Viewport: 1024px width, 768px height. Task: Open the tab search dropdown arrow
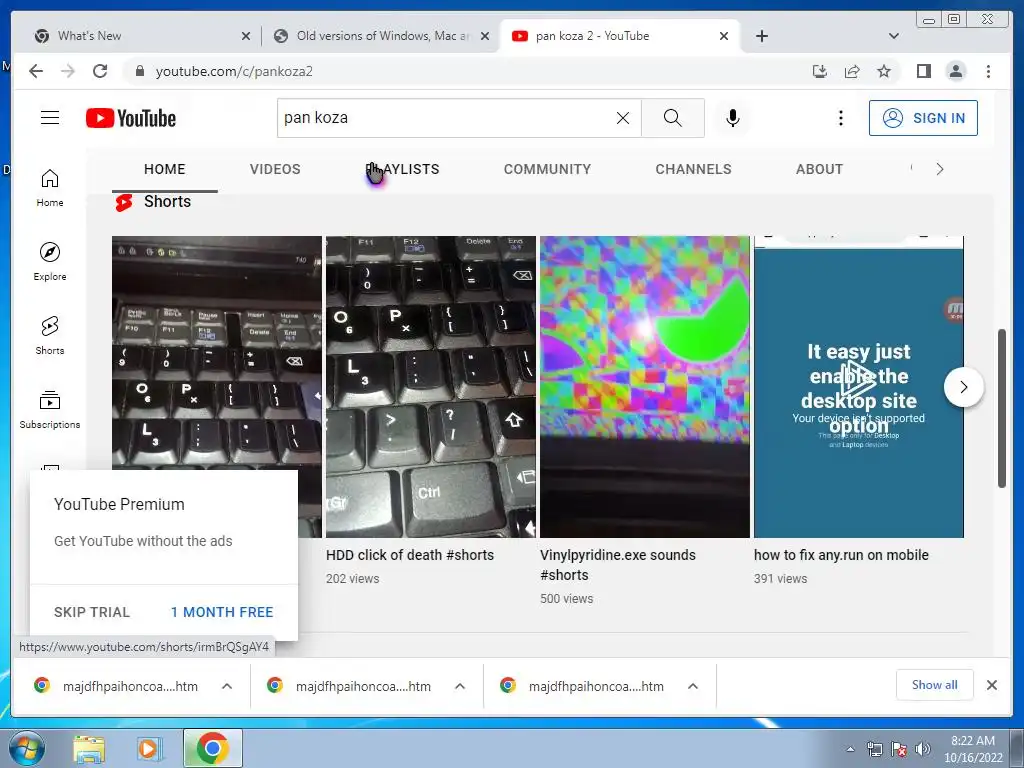[x=894, y=36]
